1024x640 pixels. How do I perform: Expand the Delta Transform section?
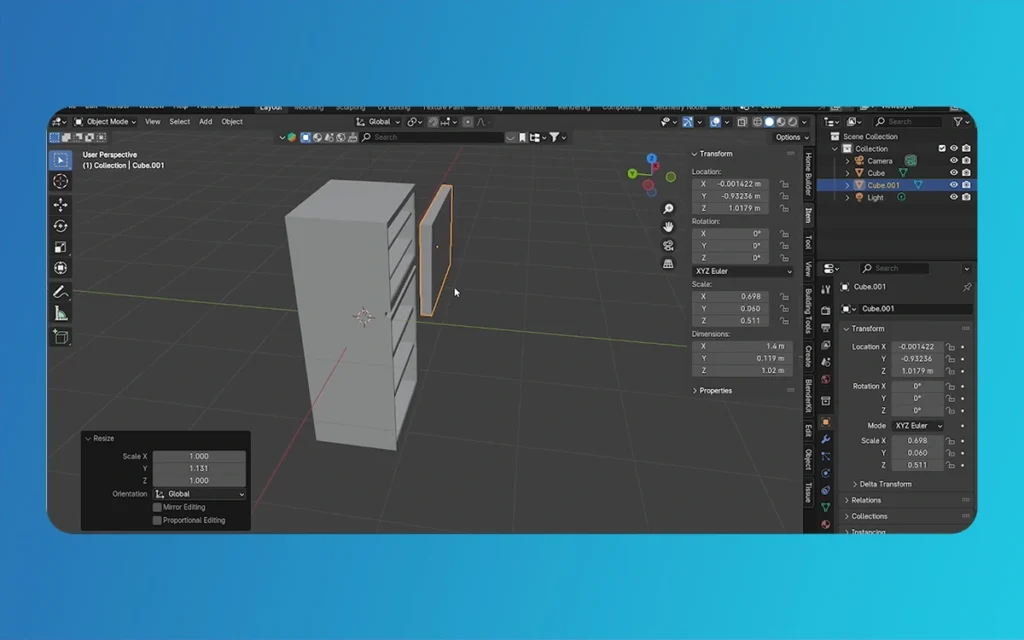coord(885,484)
